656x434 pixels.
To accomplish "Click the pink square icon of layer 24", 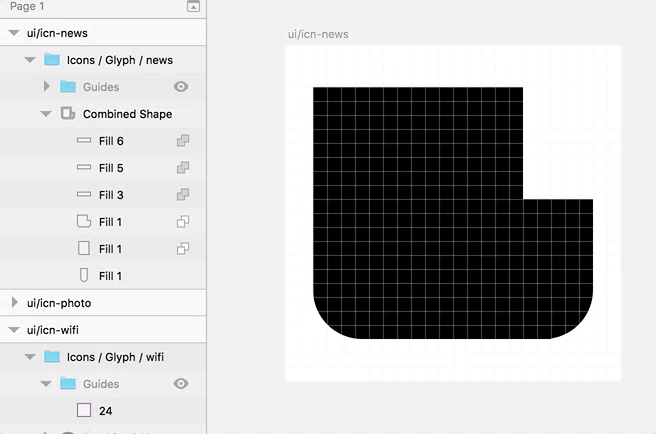I will 84,410.
